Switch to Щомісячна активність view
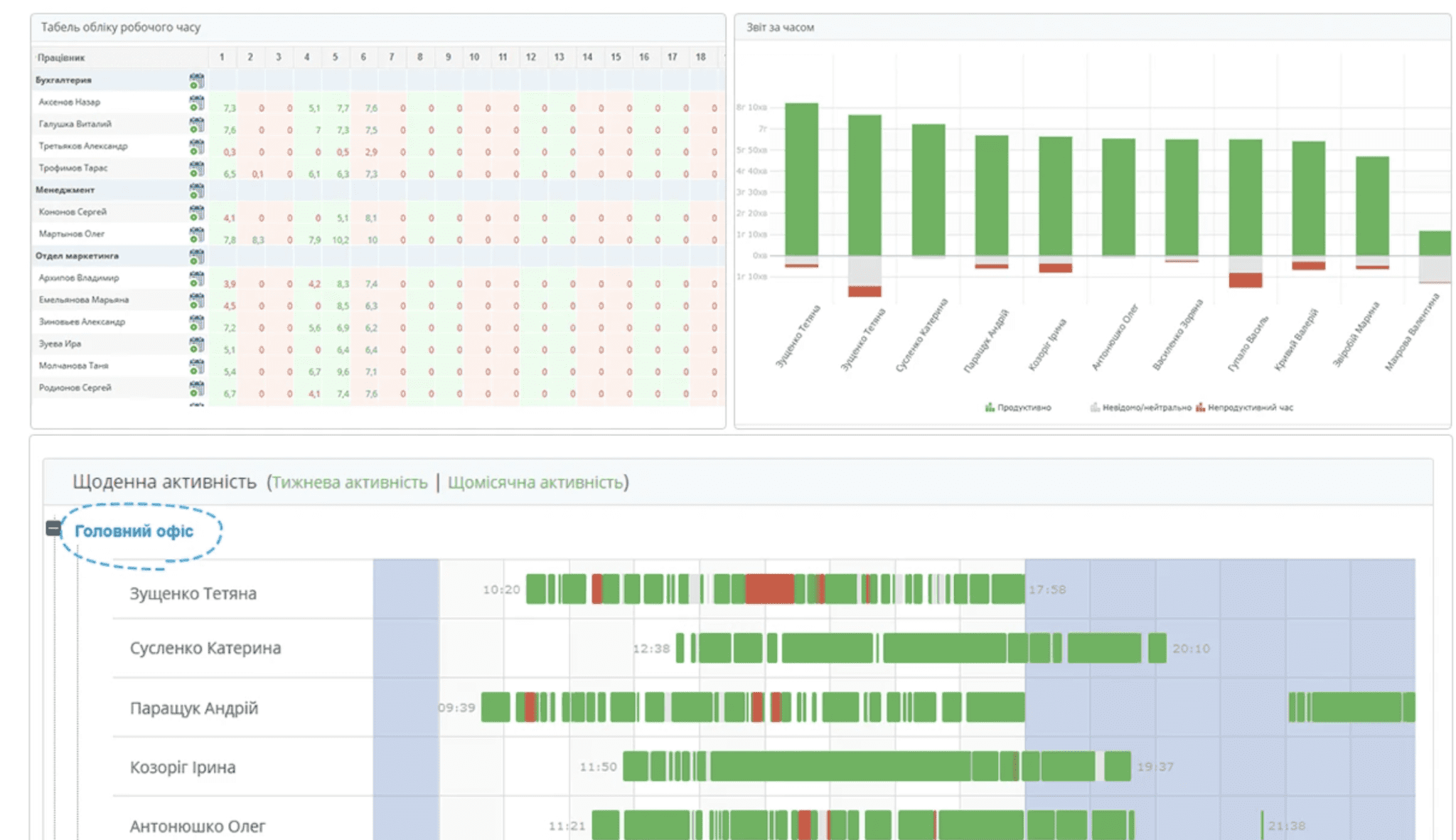This screenshot has width=1456, height=840. (535, 482)
